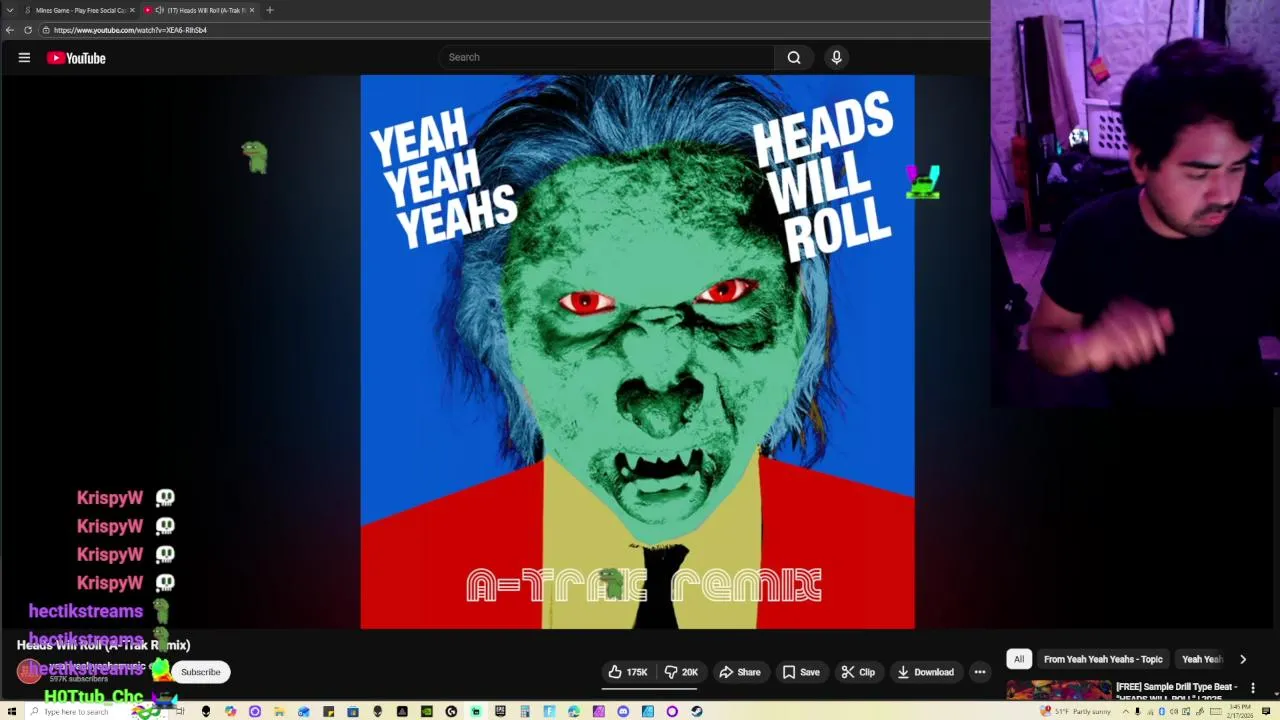Download the video

(x=925, y=672)
